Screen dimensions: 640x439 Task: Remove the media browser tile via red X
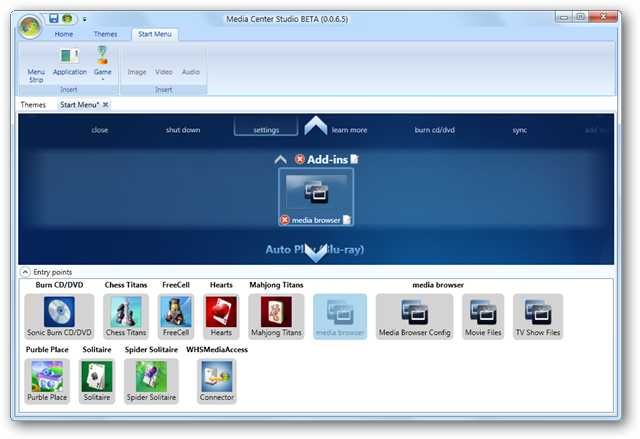click(285, 220)
